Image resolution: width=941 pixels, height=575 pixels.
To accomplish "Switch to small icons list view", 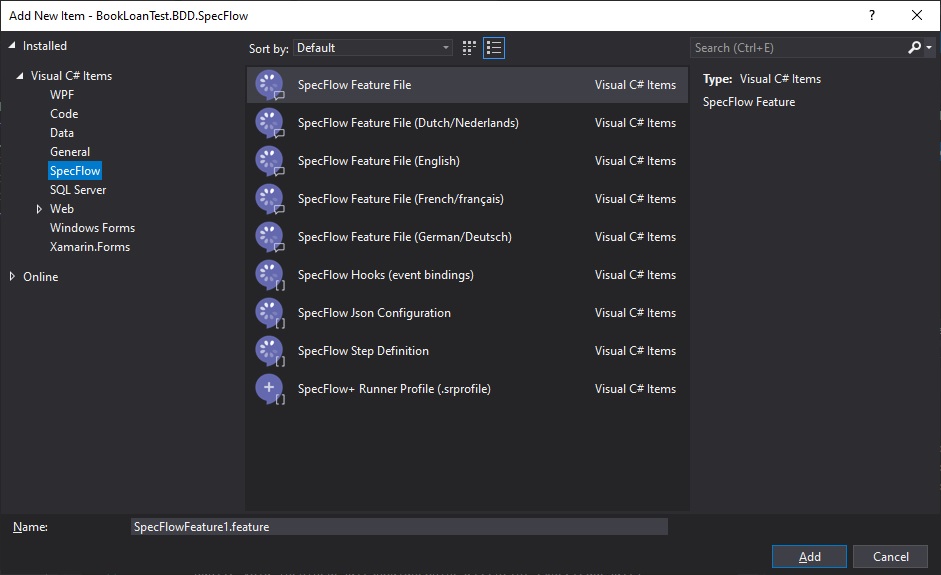I will tap(494, 48).
